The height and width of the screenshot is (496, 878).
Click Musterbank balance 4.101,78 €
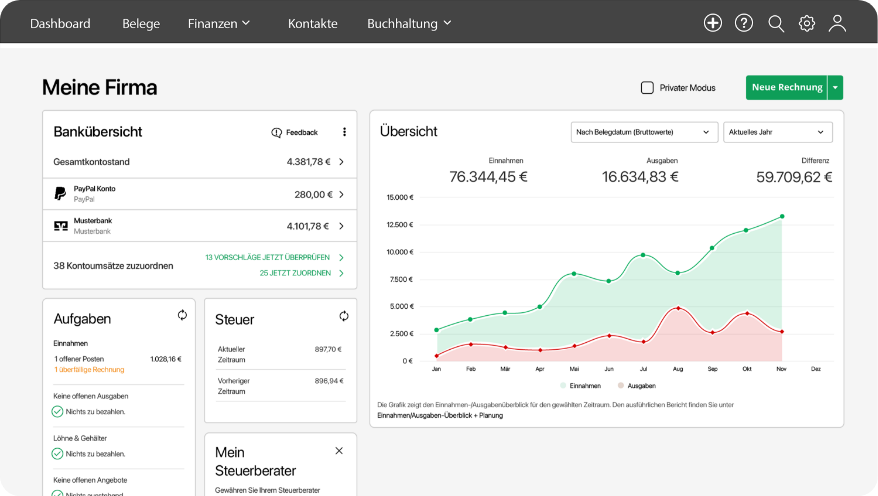click(x=308, y=226)
